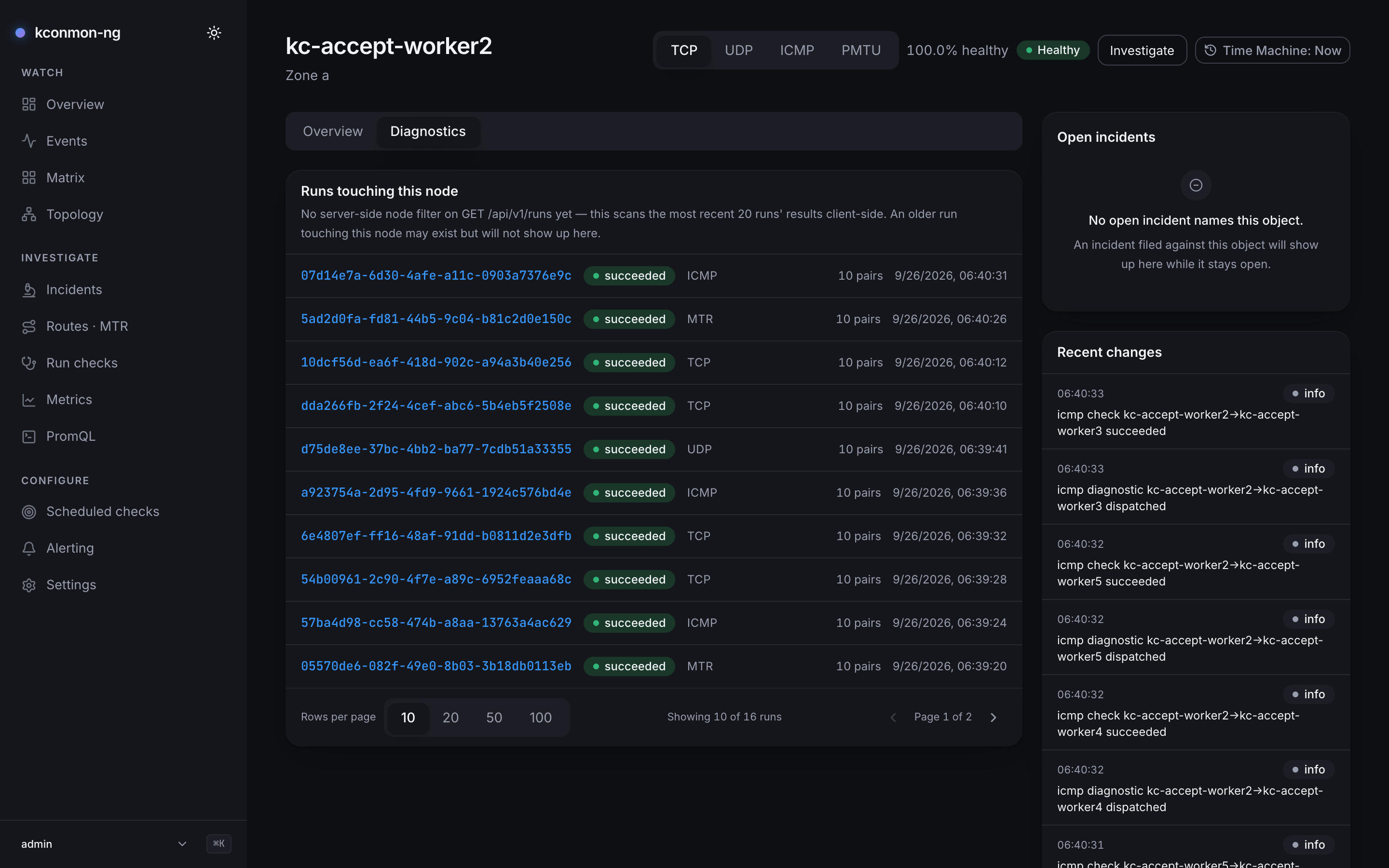
Task: Go to next page of runs
Action: [994, 717]
